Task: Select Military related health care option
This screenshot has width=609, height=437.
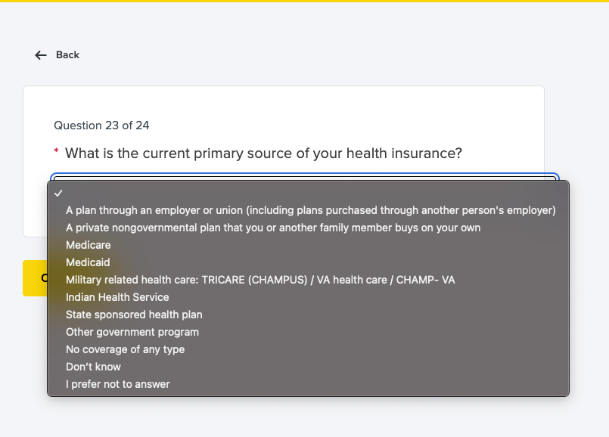Action: click(260, 280)
